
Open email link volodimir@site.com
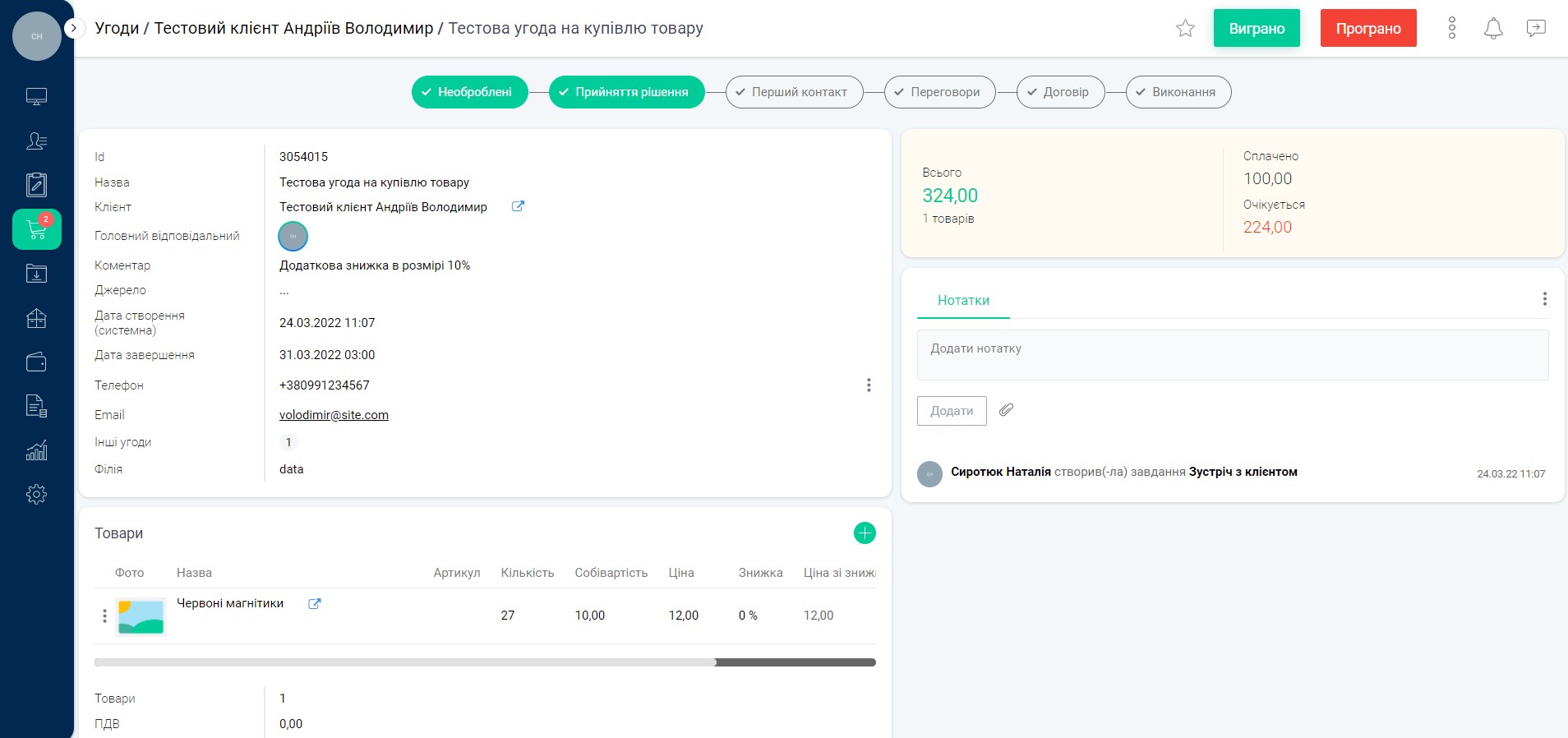point(334,415)
